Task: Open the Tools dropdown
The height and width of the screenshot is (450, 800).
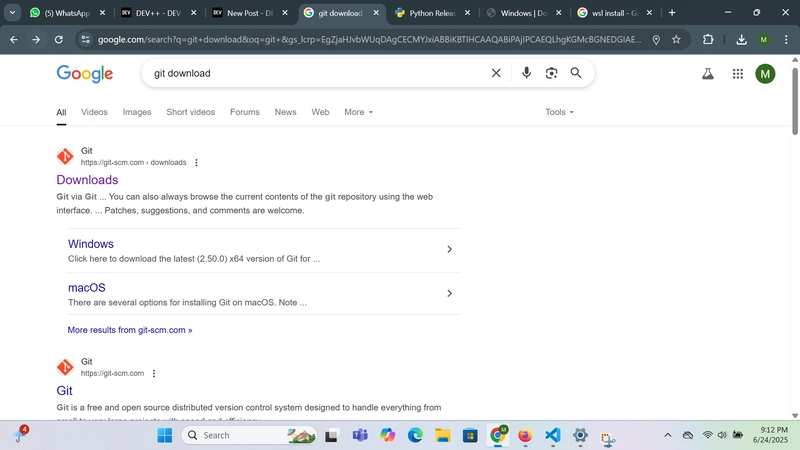Action: click(559, 112)
